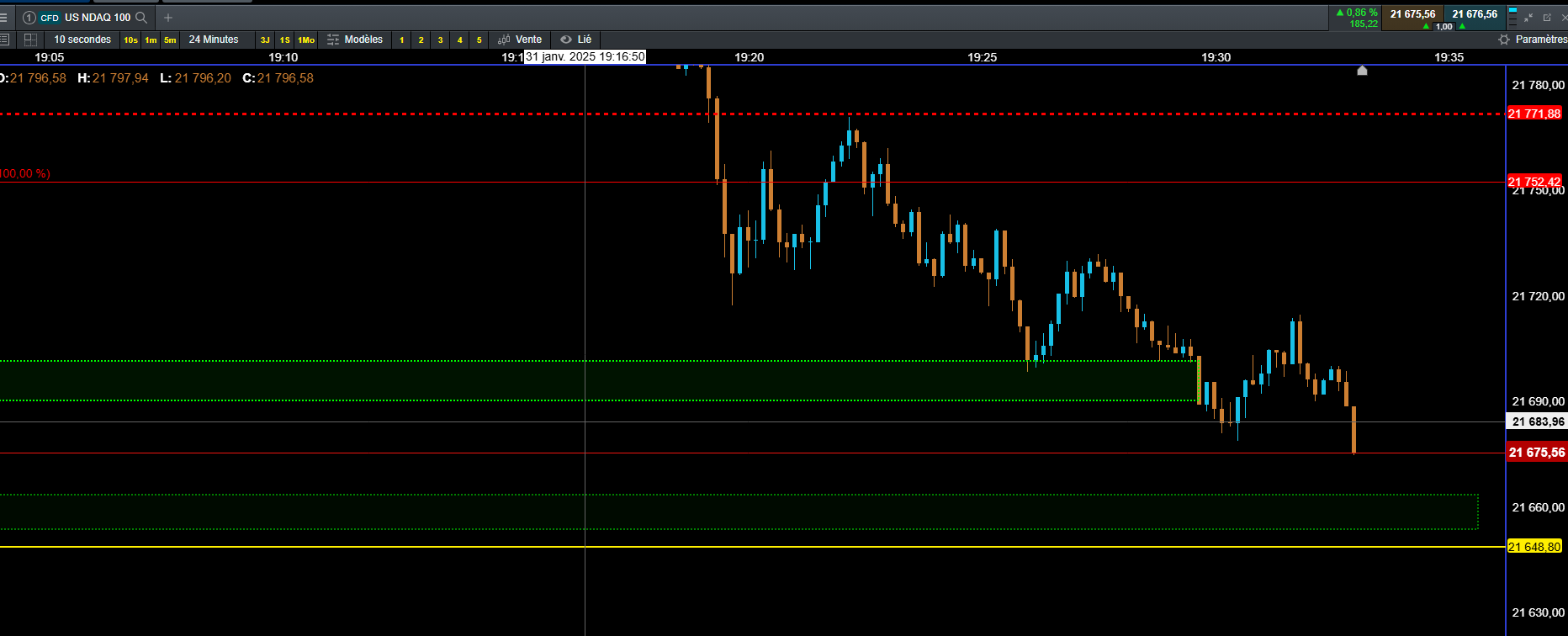1568x636 pixels.
Task: Select the yellow 21 648,80 price line label
Action: coord(1534,547)
